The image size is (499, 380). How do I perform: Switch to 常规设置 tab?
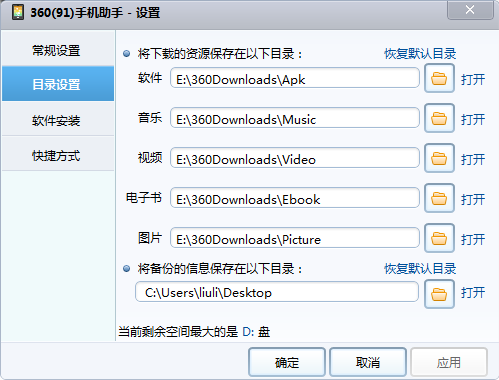[58, 49]
